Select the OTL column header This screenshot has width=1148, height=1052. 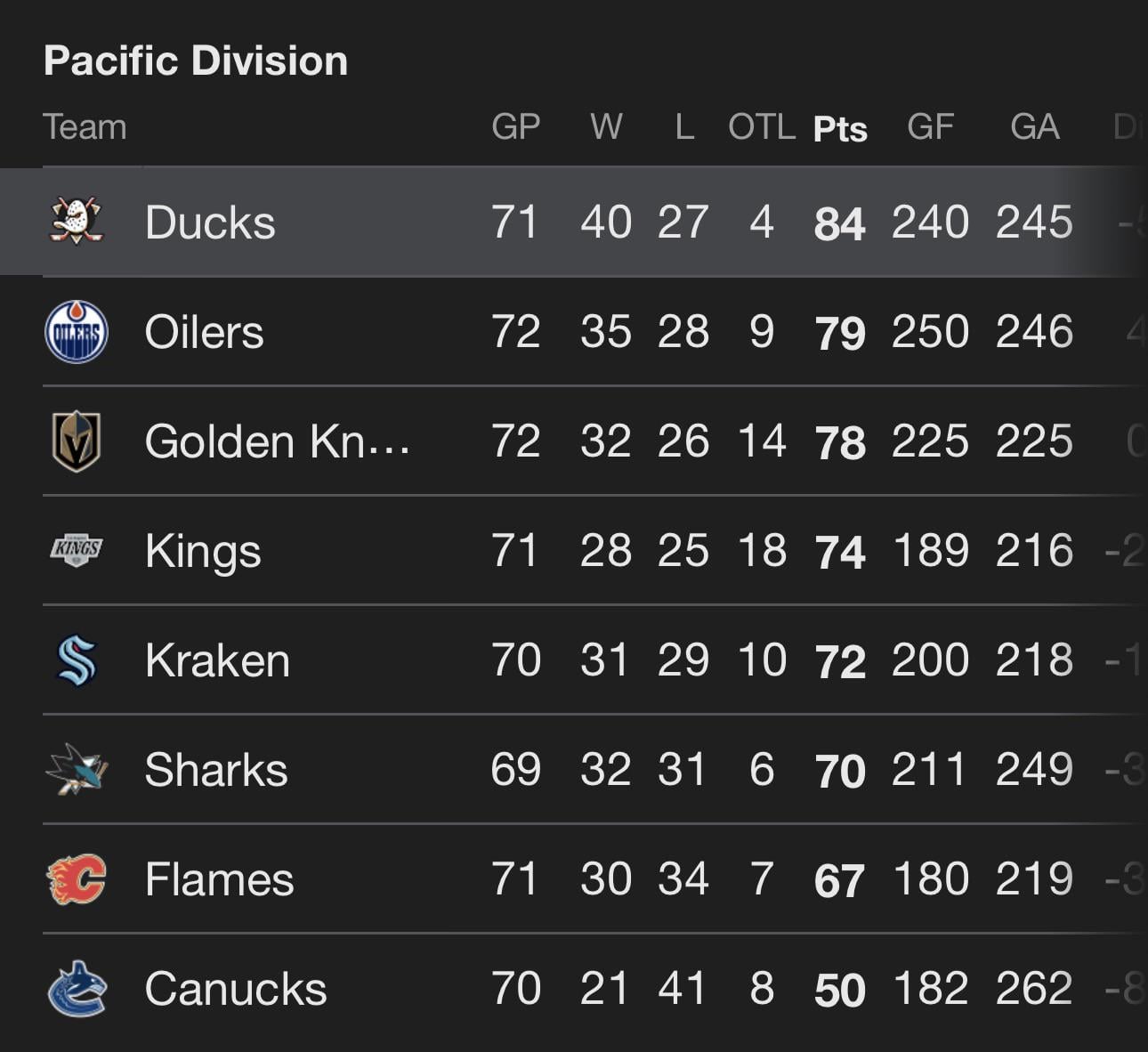pos(761,126)
